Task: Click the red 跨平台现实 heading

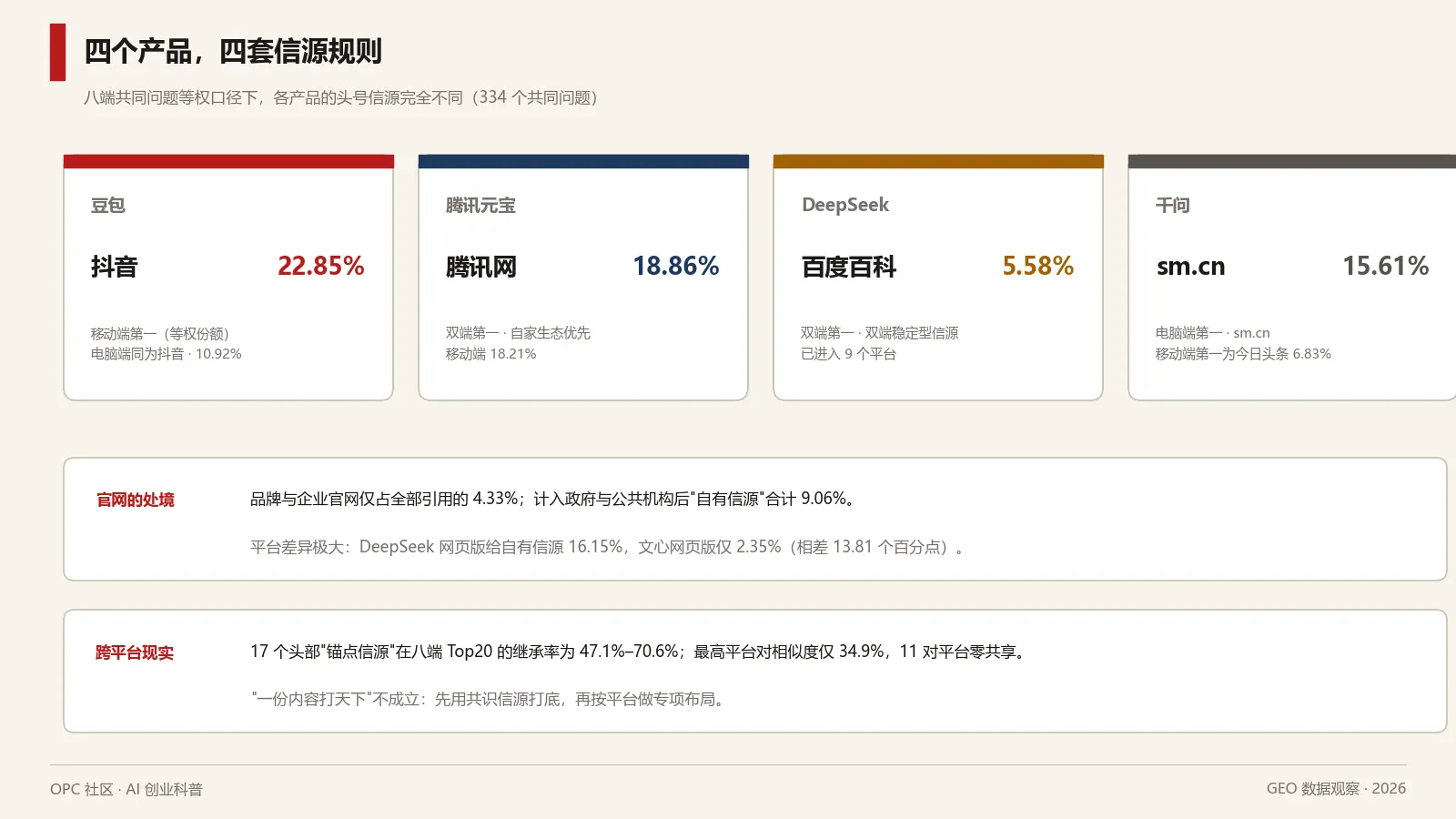Action: 135,652
